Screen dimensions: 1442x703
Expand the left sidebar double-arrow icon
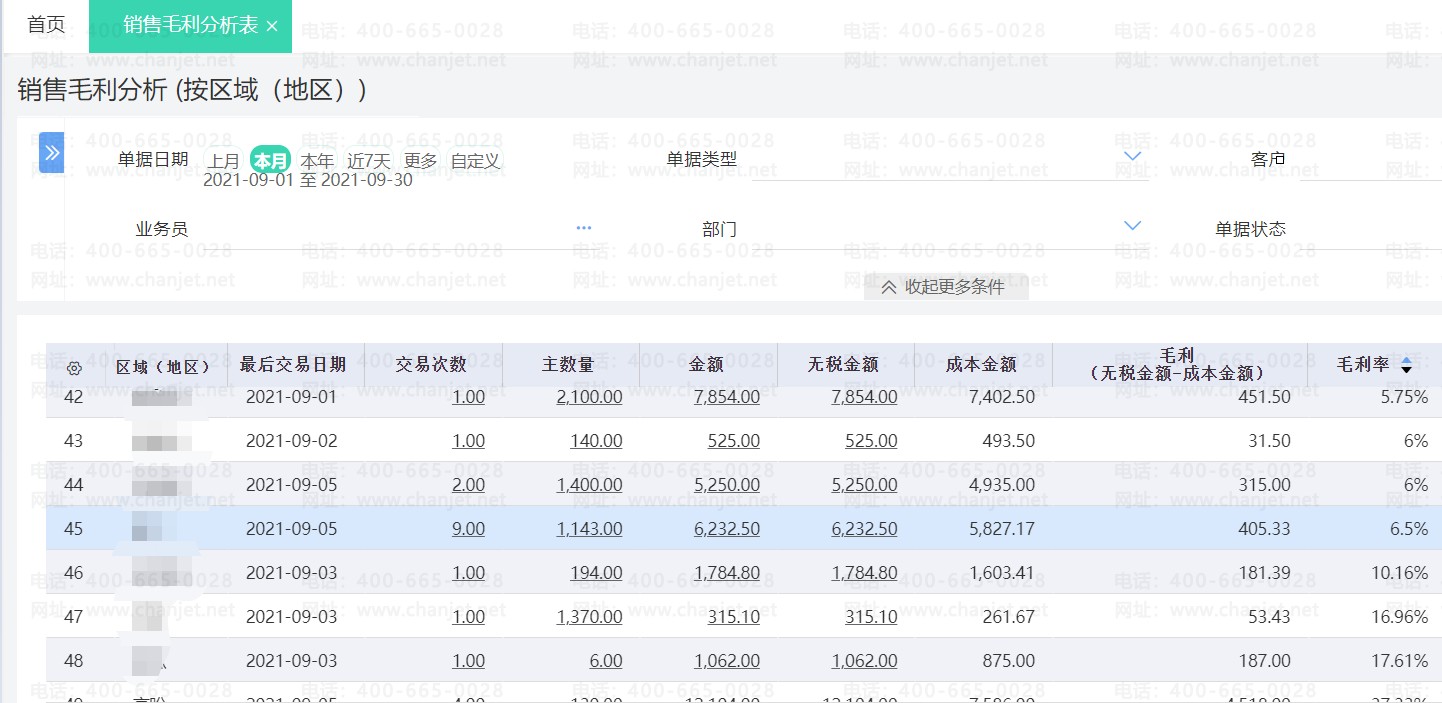[52, 153]
